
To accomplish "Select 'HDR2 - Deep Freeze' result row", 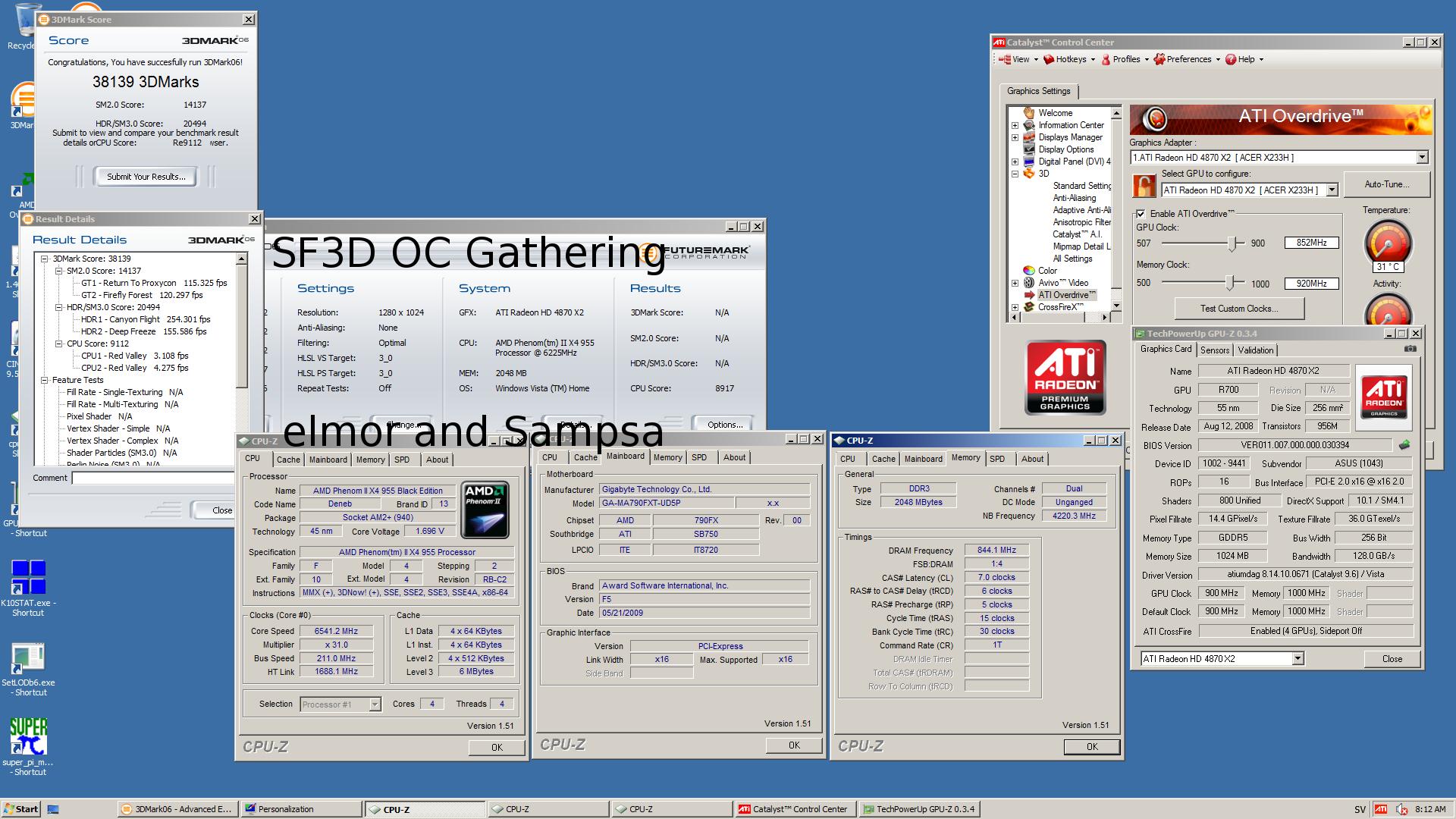I will (143, 331).
